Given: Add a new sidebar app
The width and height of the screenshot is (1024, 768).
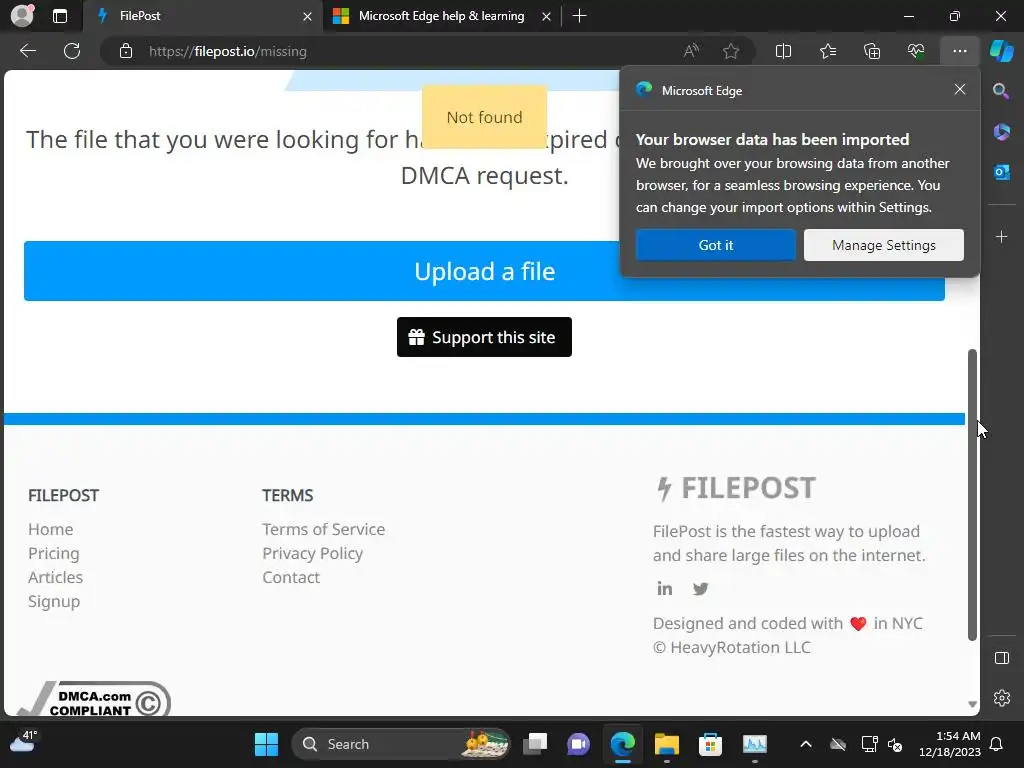Looking at the screenshot, I should [x=1001, y=236].
